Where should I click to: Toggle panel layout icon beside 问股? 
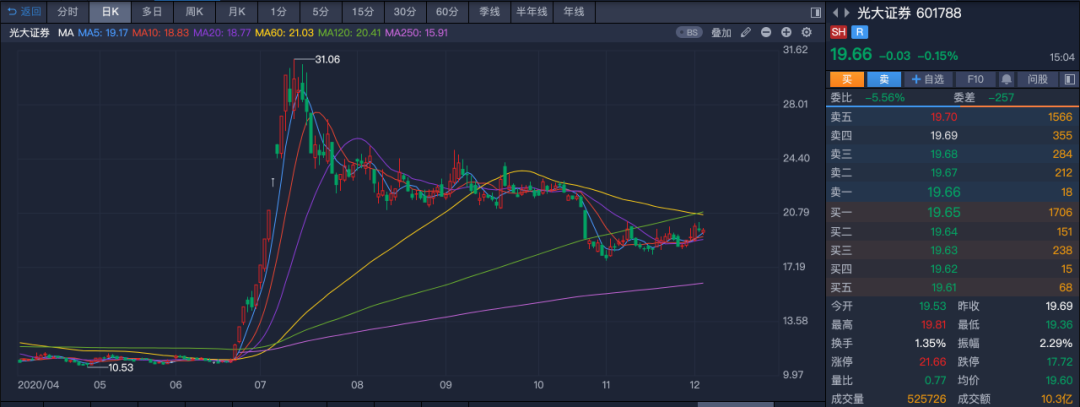point(1069,79)
